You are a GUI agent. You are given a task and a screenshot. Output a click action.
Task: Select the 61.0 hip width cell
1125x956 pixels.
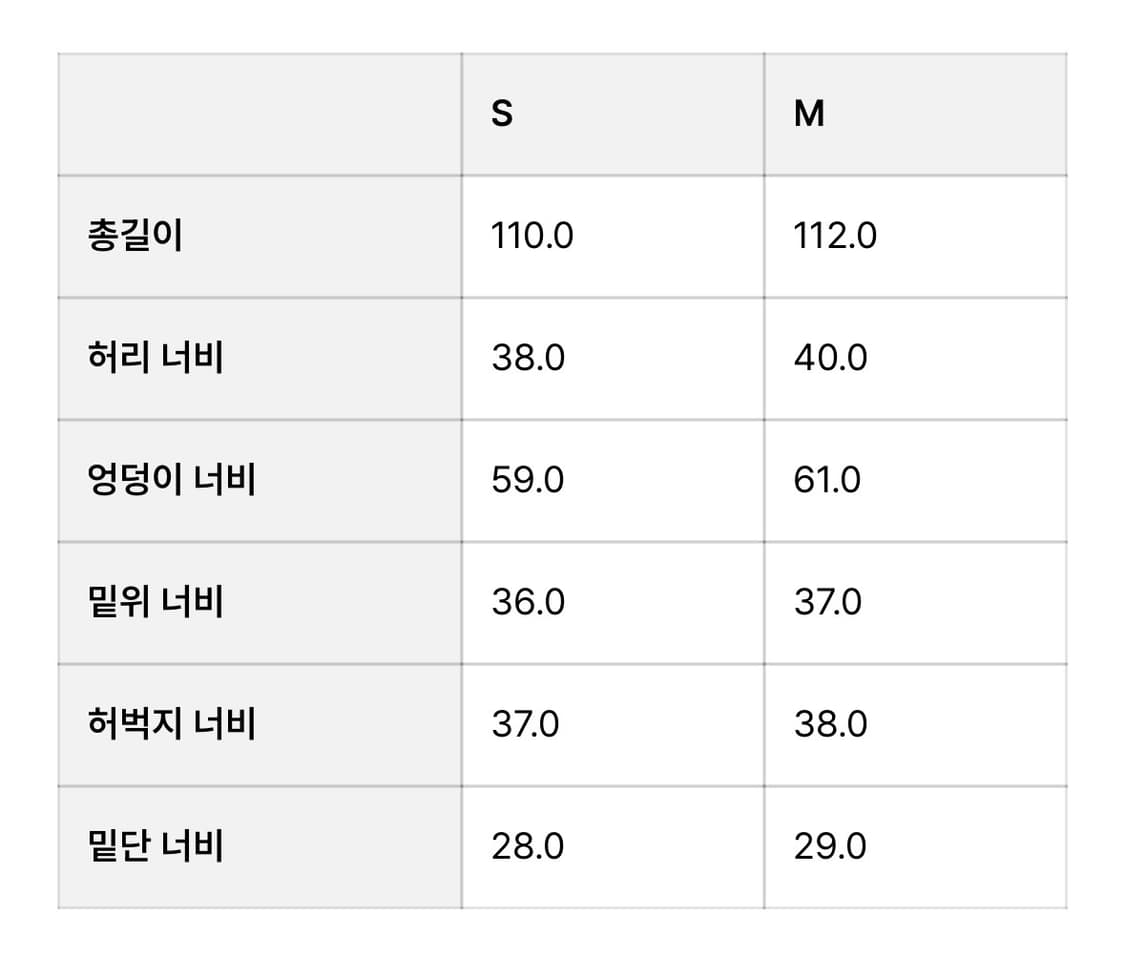coord(827,480)
